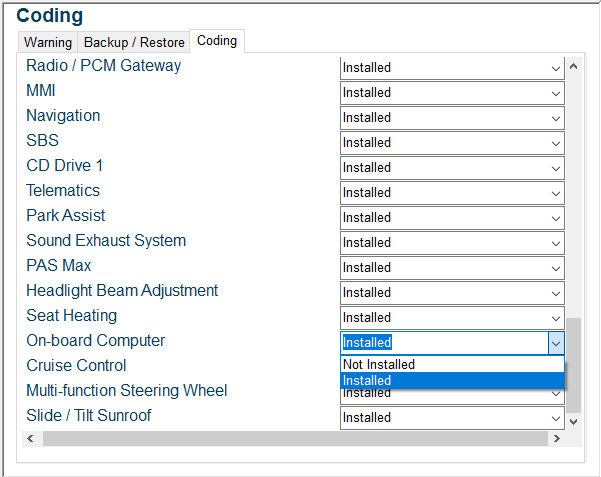This screenshot has height=477, width=601.
Task: Click the horizontal scrollbar right arrow
Action: (x=556, y=439)
